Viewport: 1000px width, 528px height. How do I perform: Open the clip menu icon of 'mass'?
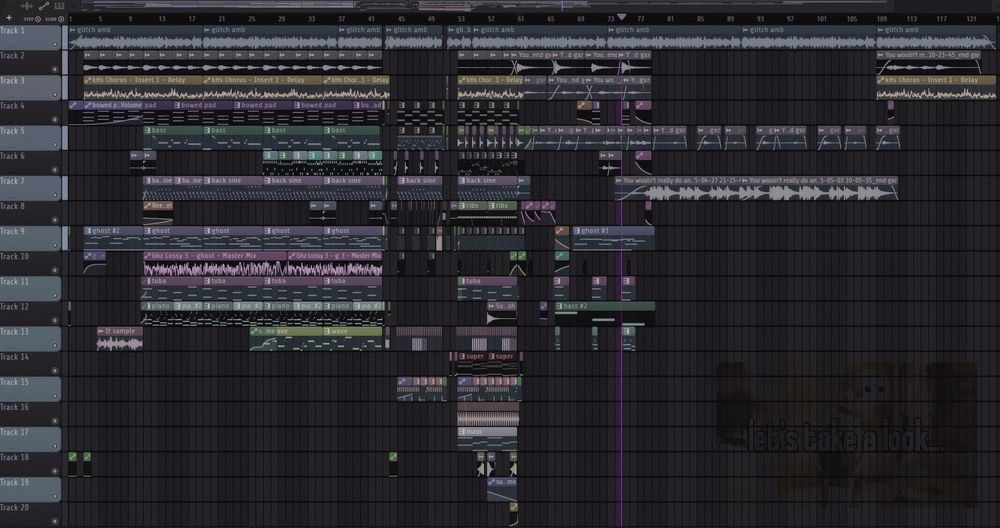click(x=462, y=432)
